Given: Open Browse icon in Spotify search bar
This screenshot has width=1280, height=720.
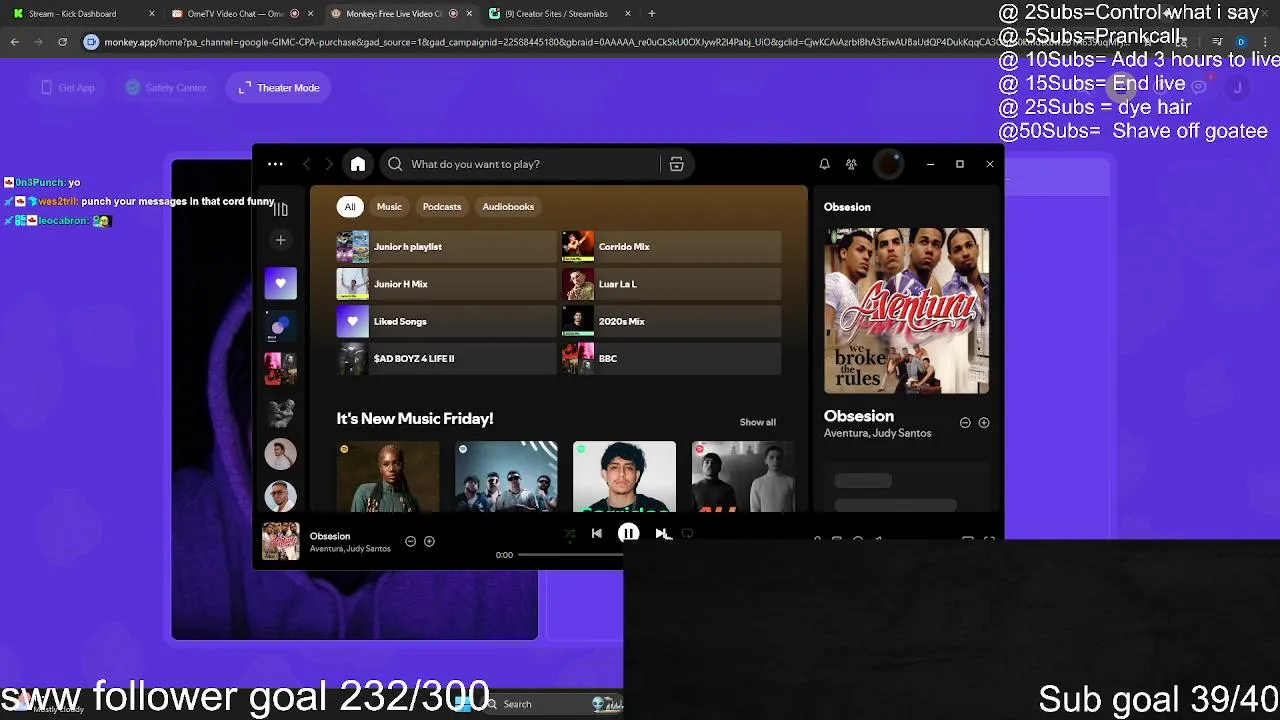Looking at the screenshot, I should click(x=676, y=164).
